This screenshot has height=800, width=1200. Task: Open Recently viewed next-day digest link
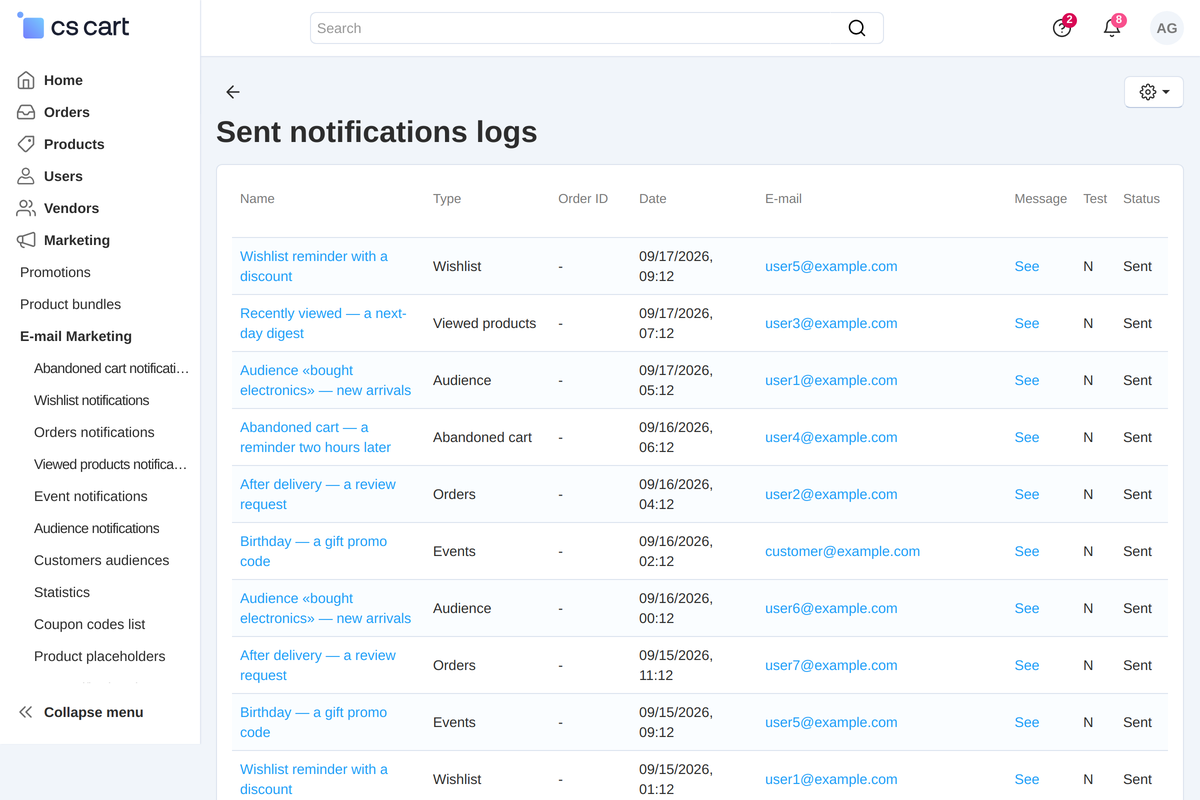pyautogui.click(x=323, y=323)
